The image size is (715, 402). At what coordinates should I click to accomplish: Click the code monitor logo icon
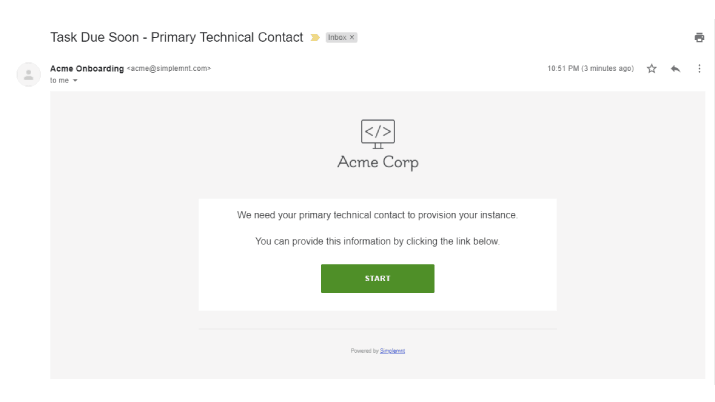(378, 134)
